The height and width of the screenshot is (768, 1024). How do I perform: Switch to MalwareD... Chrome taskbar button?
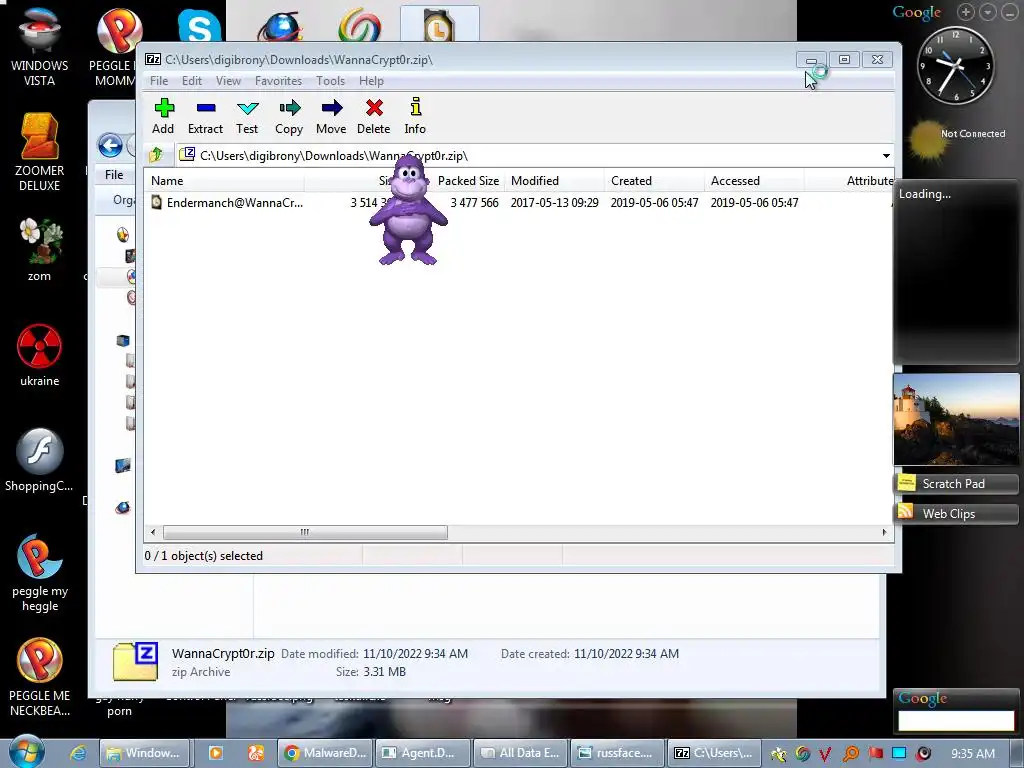[x=325, y=753]
